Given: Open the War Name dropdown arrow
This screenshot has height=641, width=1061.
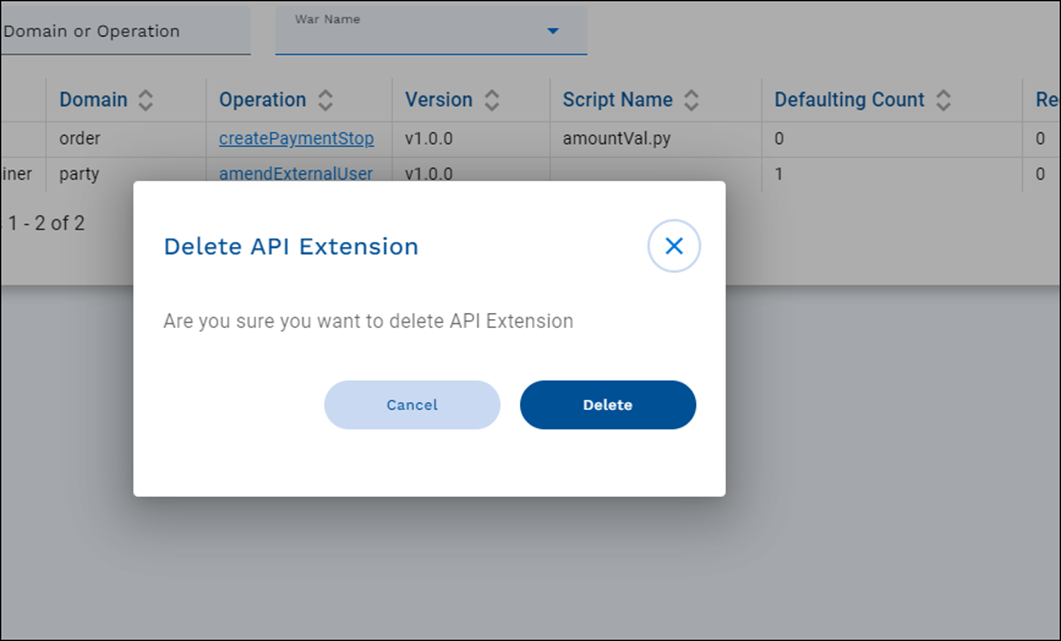Looking at the screenshot, I should [x=553, y=32].
